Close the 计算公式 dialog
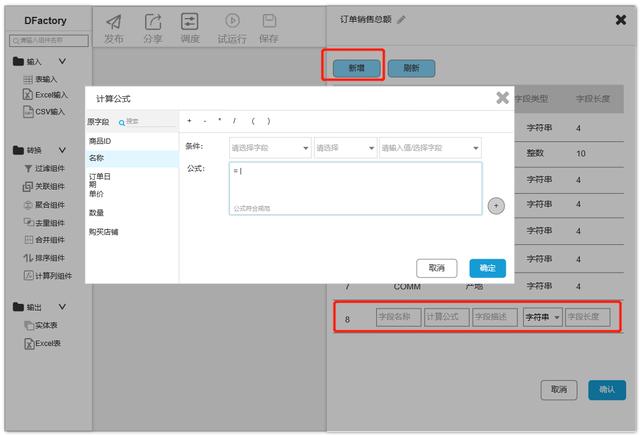This screenshot has width=640, height=435. coord(502,98)
